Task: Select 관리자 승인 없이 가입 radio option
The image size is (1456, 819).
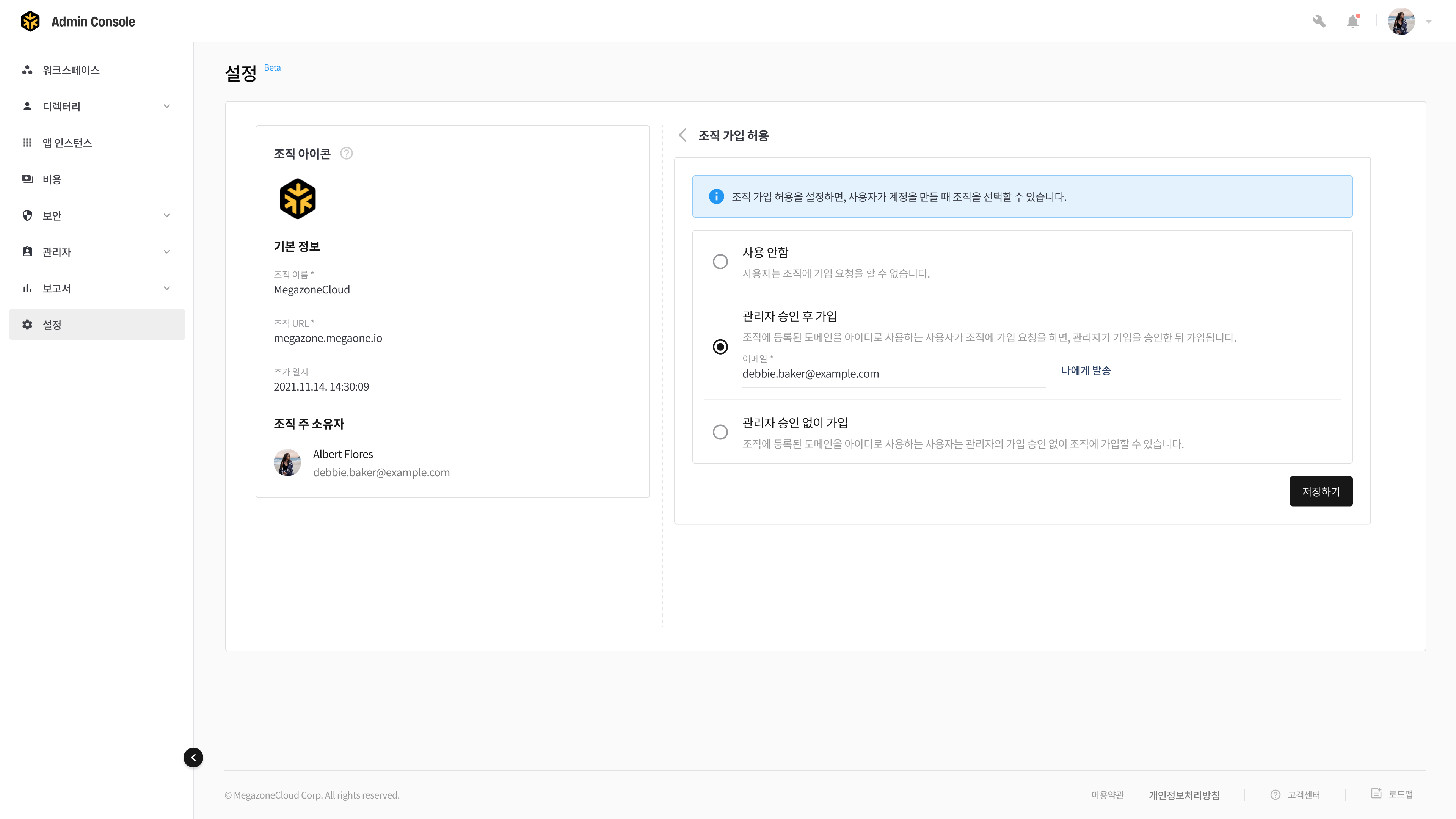Action: click(720, 432)
